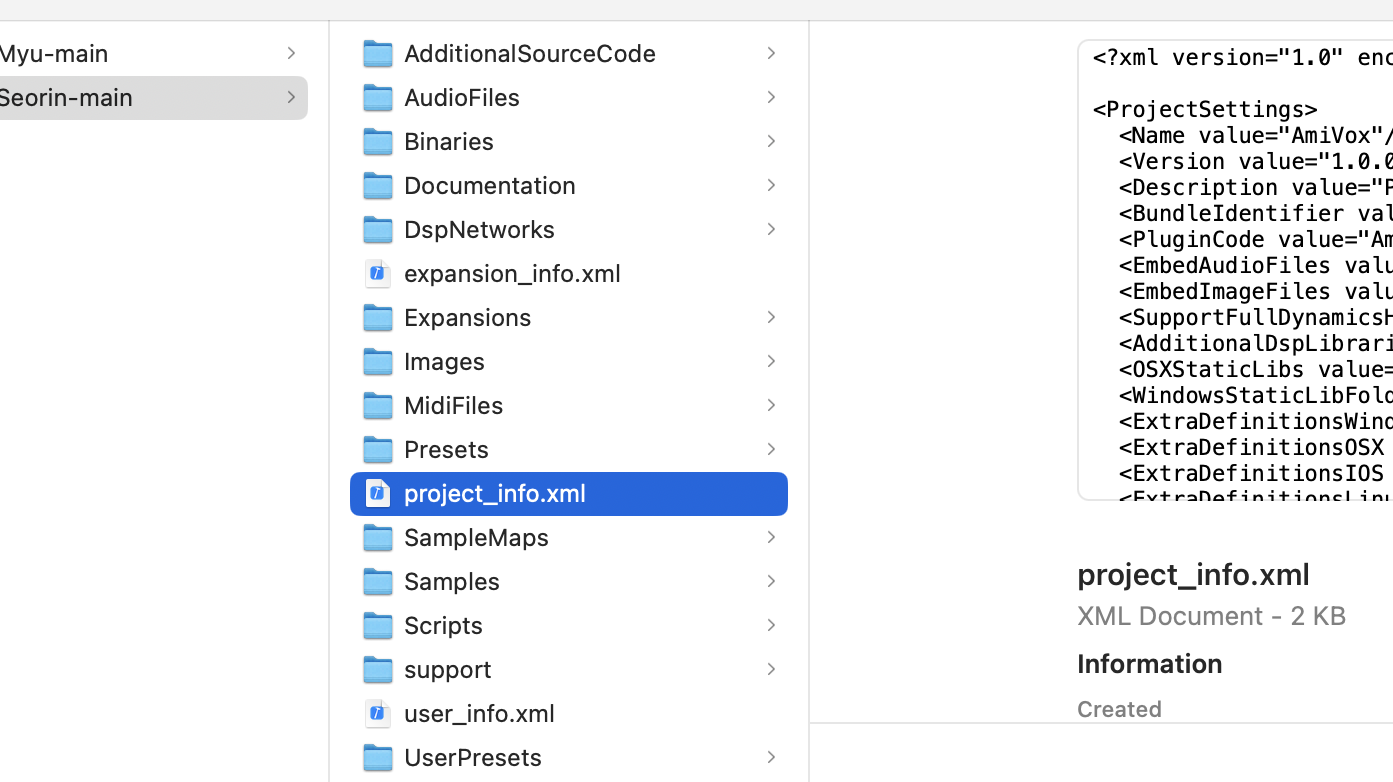Select the SampleMaps folder name
This screenshot has height=782, width=1393.
pos(476,537)
